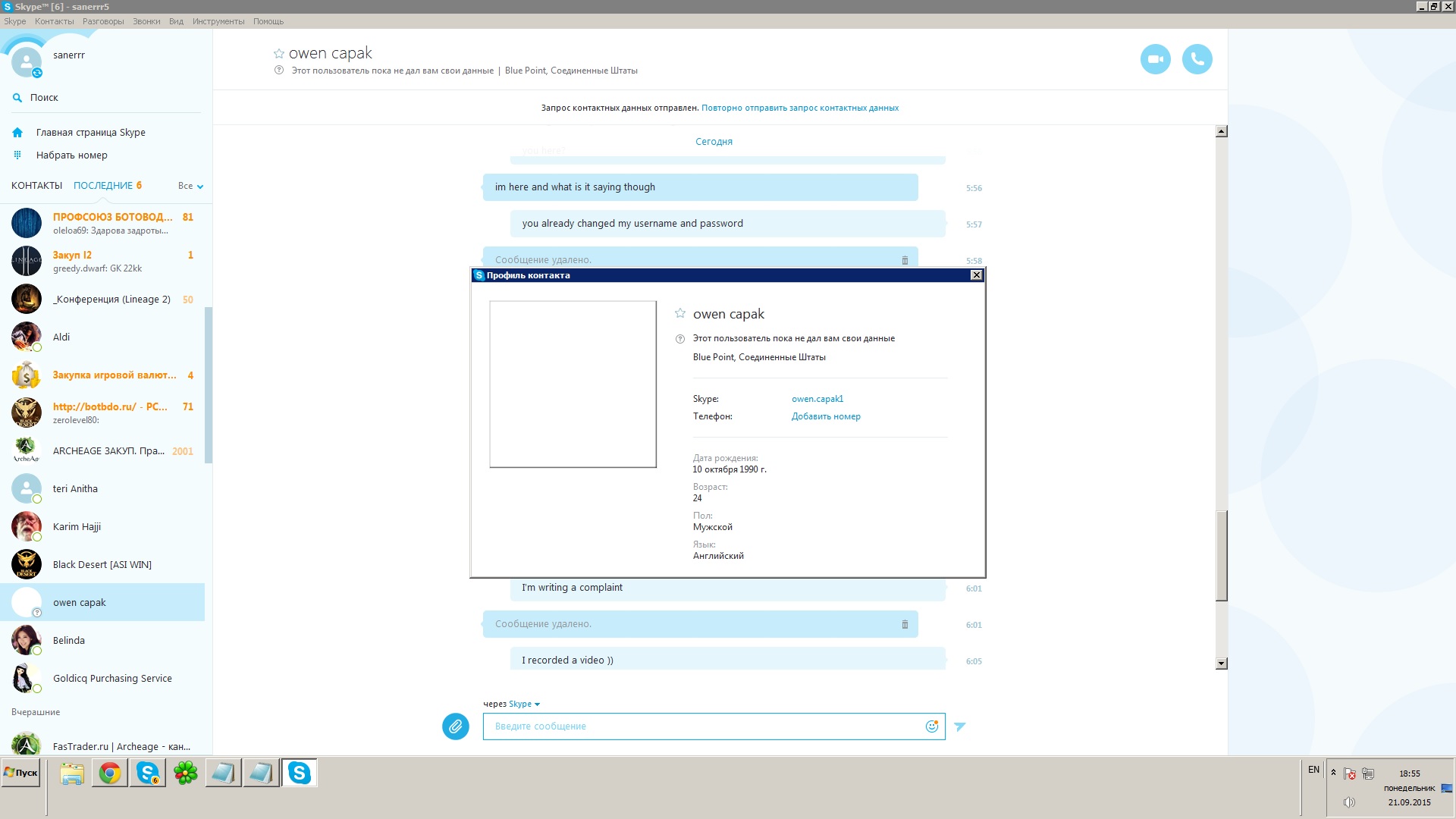
Task: Start a video call with owen capak
Action: click(x=1155, y=59)
